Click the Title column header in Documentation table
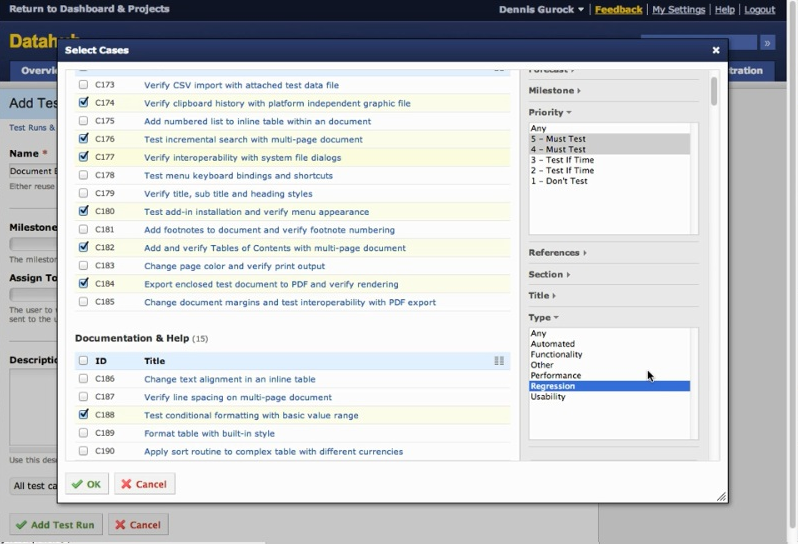This screenshot has height=544, width=798. tap(154, 361)
